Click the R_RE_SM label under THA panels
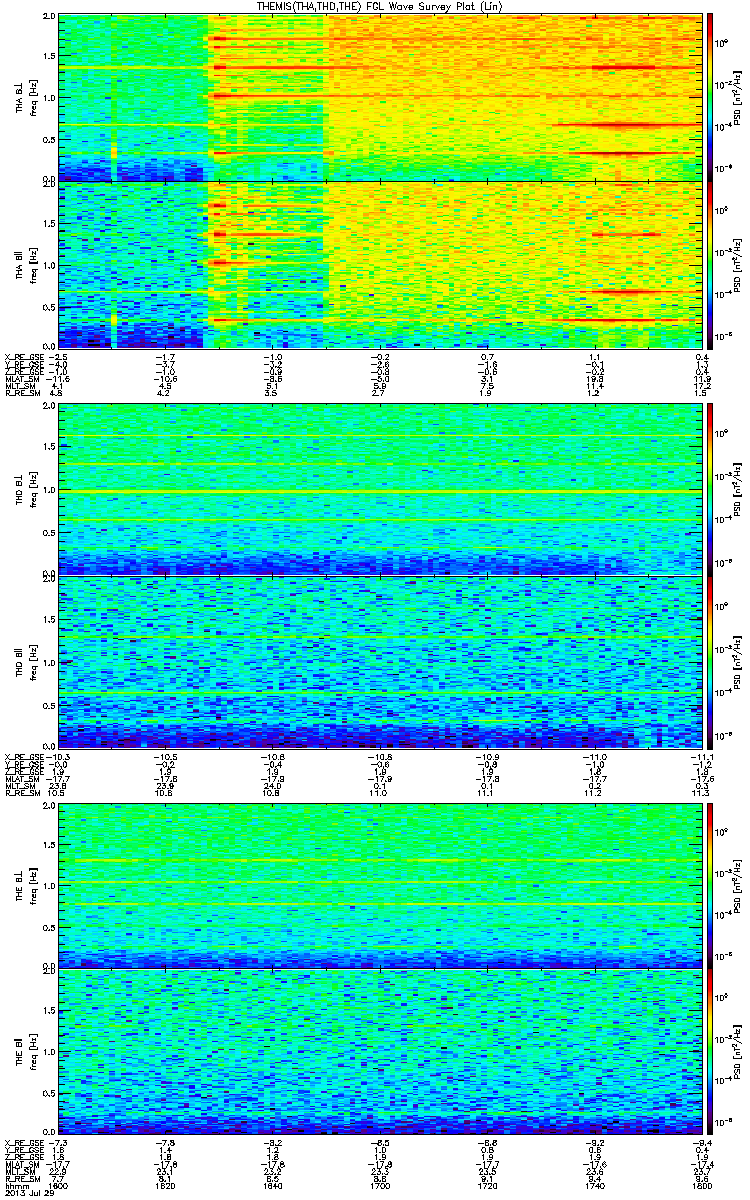This screenshot has height=1200, width=750. 23,394
